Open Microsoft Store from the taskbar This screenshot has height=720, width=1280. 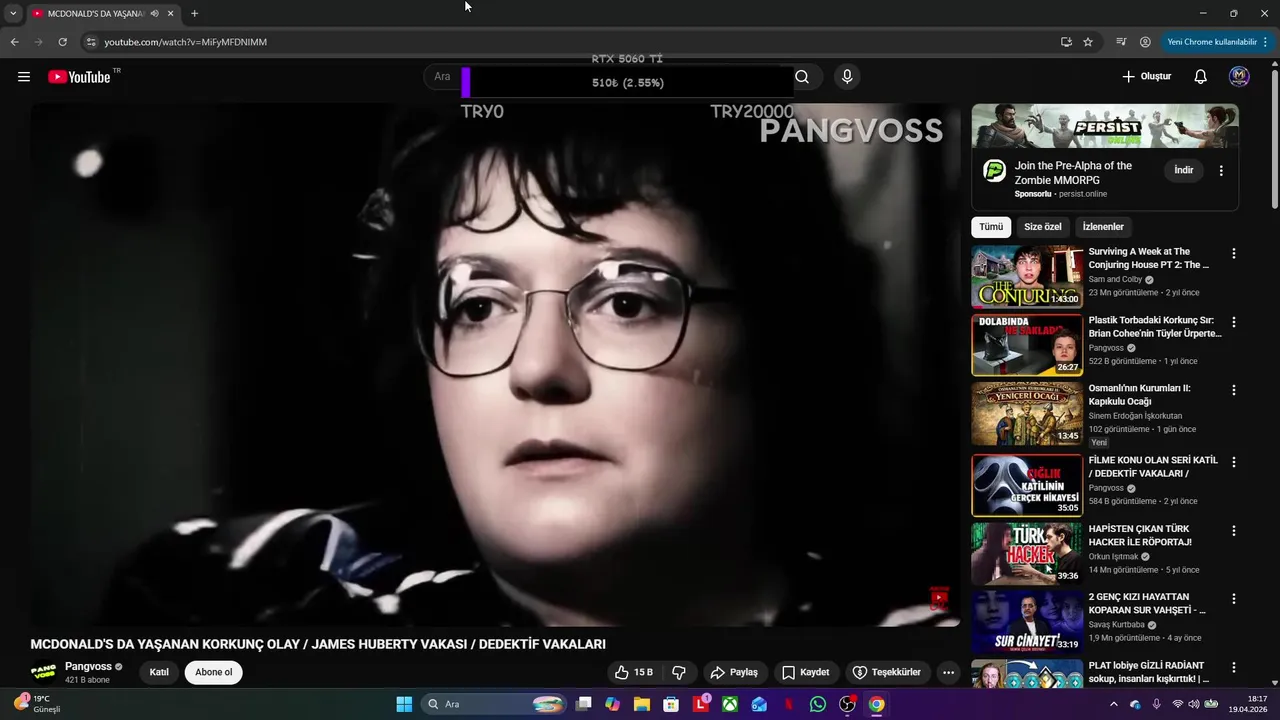point(671,704)
